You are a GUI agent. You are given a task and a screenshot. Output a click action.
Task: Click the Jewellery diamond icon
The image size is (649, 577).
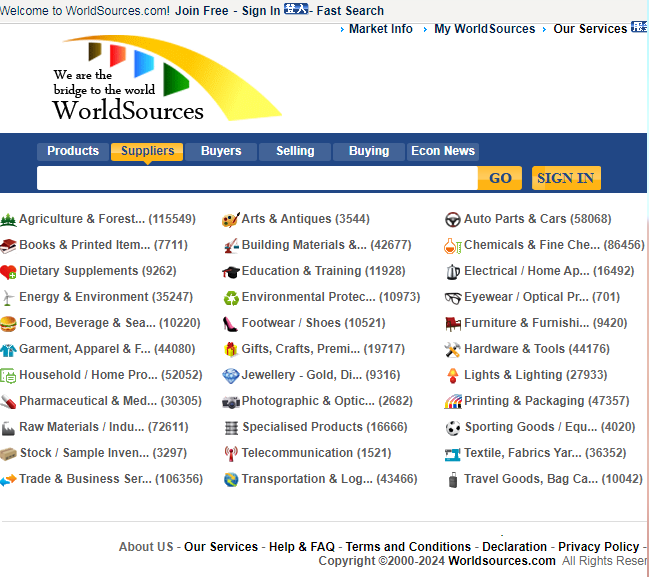231,376
